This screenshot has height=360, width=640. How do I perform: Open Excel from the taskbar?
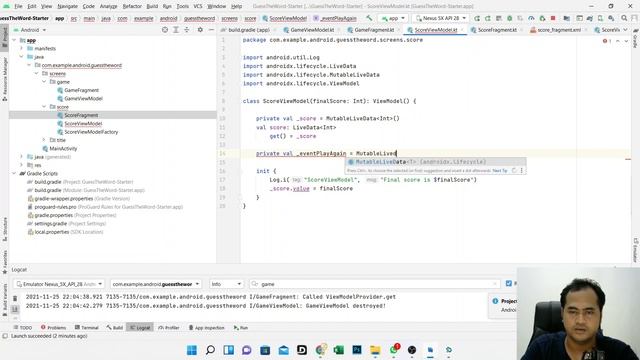tap(338, 350)
